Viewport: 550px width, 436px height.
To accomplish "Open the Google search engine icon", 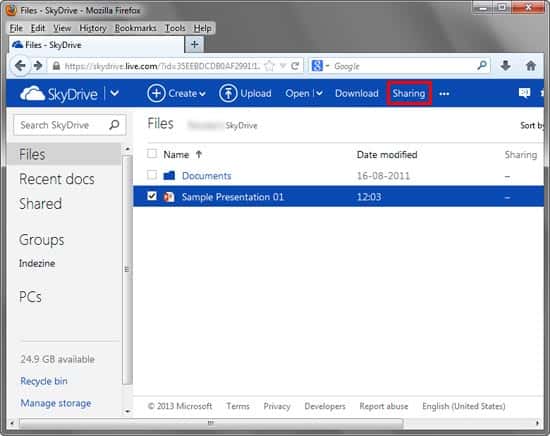I will coord(317,66).
